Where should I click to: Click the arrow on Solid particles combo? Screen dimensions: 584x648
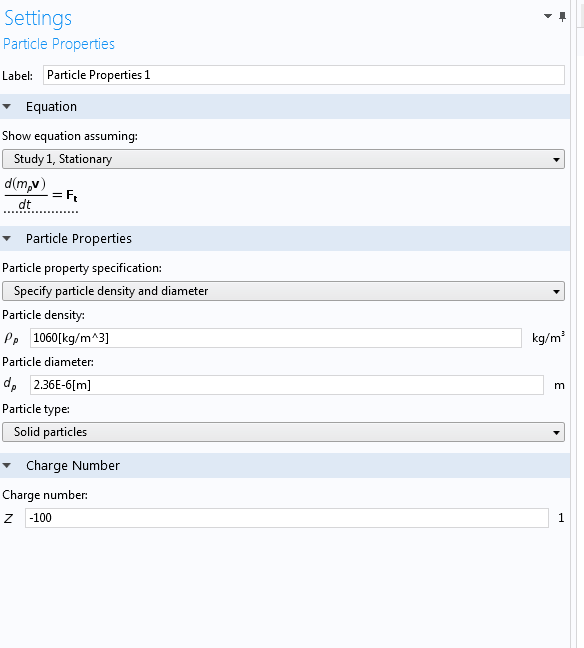pos(556,433)
